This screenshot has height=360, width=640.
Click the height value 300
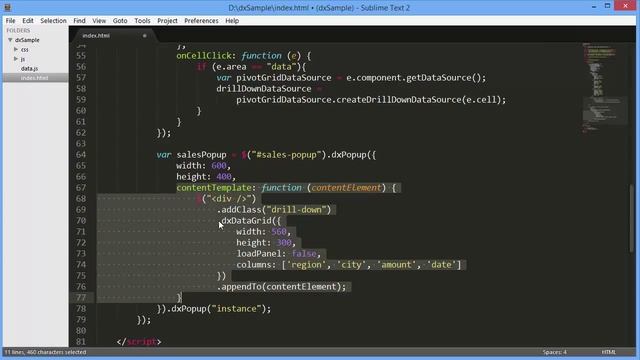pyautogui.click(x=284, y=243)
